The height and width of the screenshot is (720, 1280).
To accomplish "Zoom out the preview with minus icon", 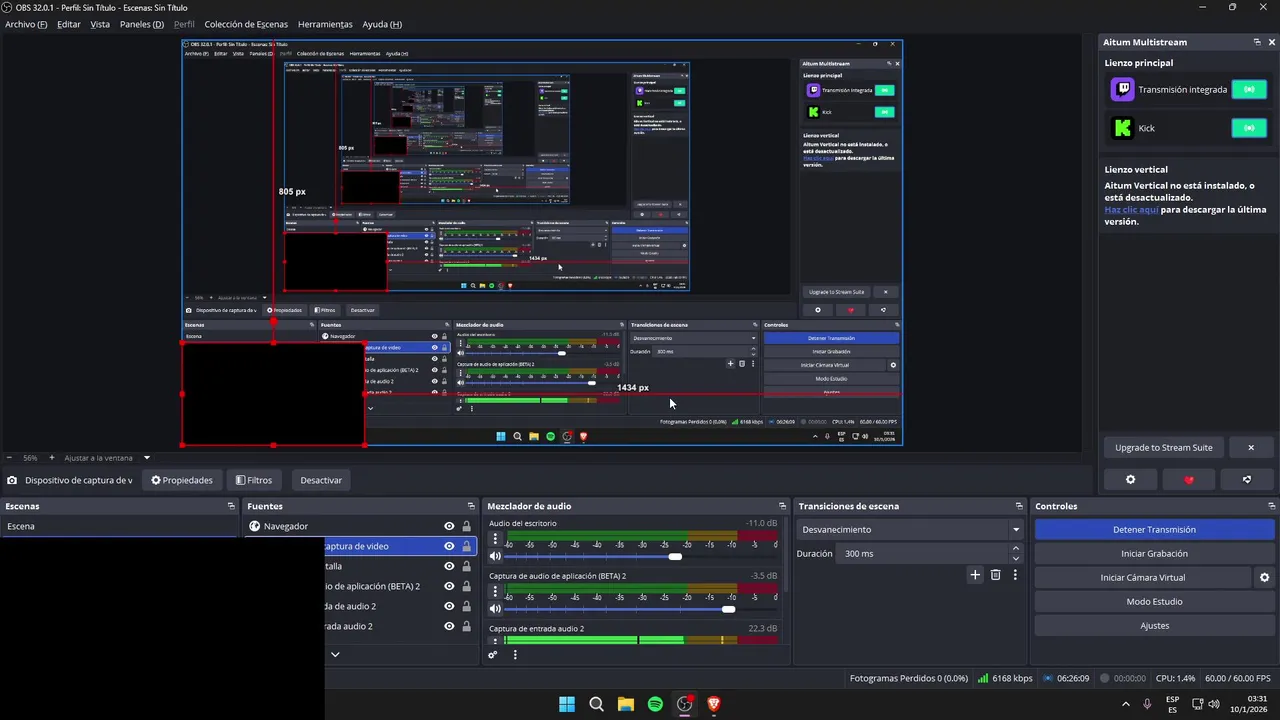I will [9, 458].
